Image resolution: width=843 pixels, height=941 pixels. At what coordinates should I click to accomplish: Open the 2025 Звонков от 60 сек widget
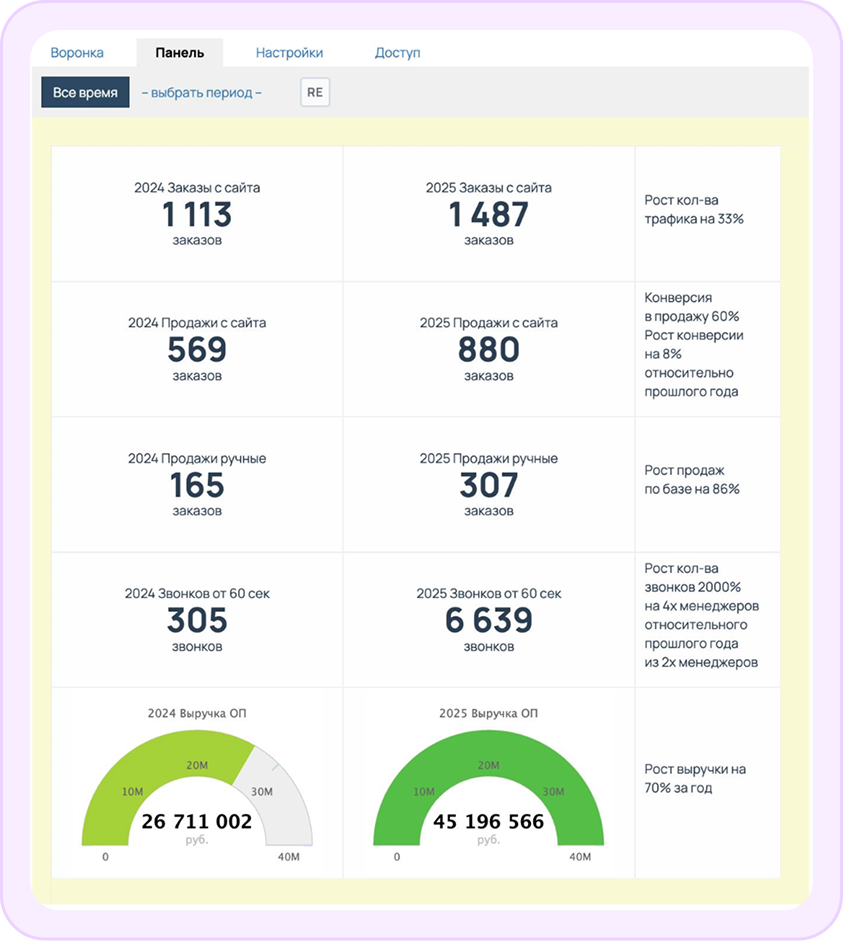click(x=488, y=620)
